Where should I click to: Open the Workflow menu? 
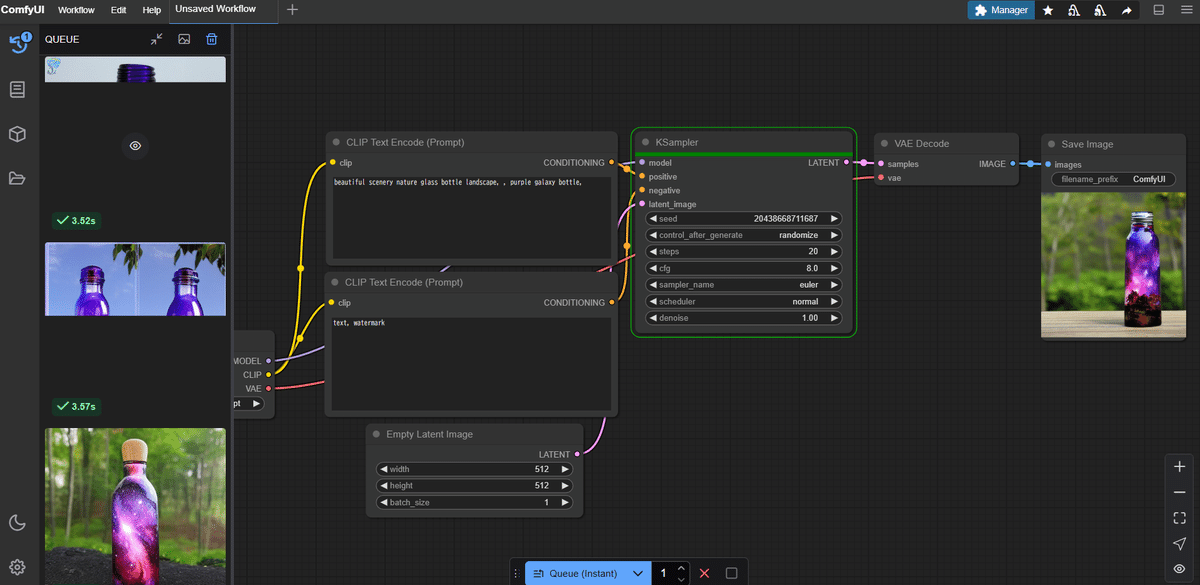pyautogui.click(x=76, y=10)
